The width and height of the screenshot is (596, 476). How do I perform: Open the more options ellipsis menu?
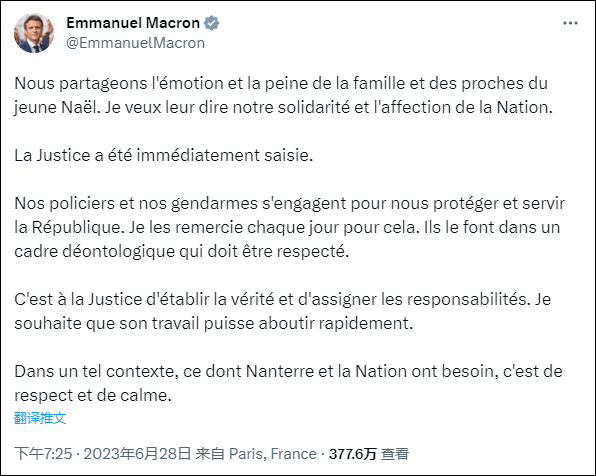(570, 24)
